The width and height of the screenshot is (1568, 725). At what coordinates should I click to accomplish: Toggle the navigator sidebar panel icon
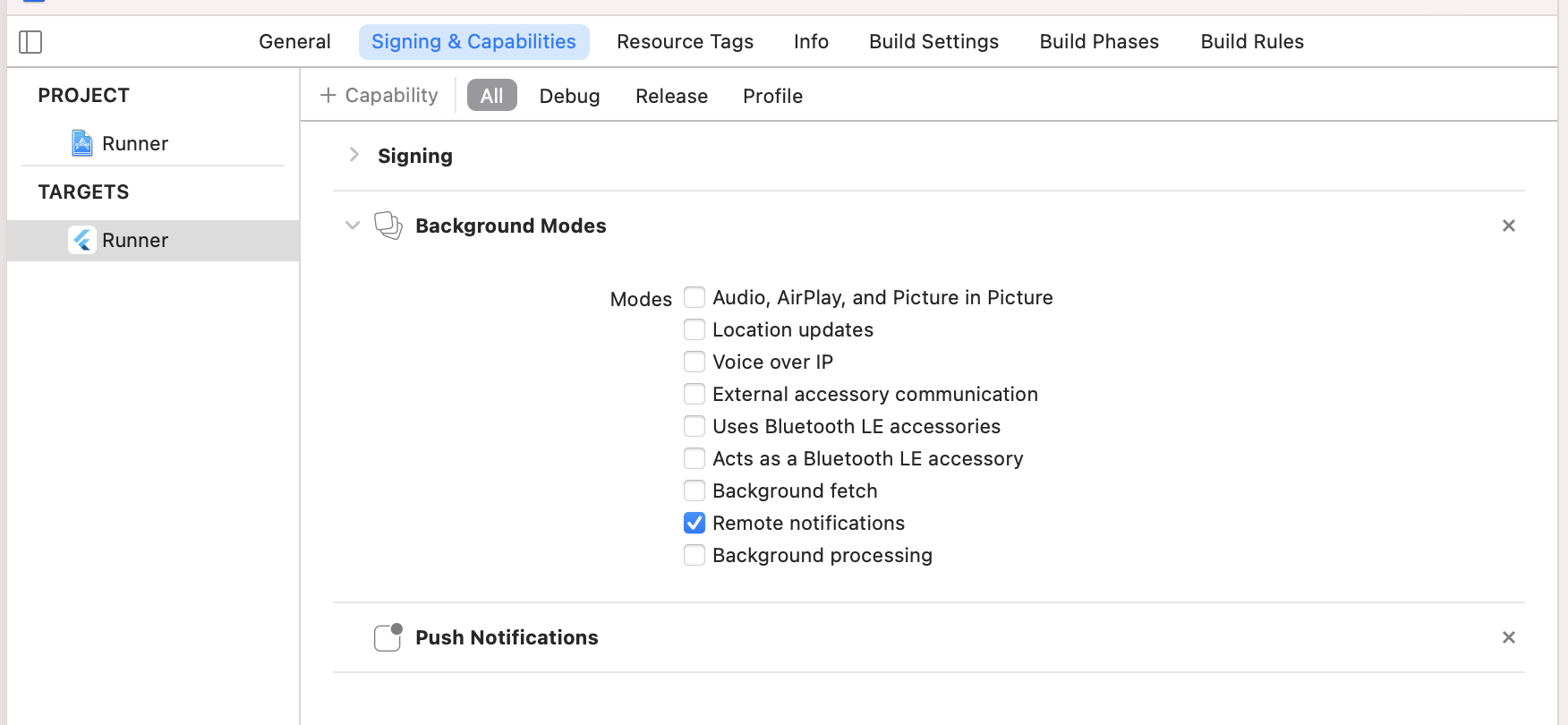click(x=30, y=42)
